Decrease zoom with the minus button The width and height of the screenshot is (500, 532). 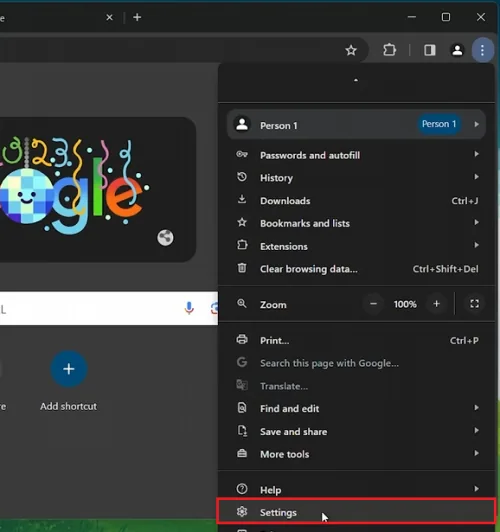[x=373, y=304]
